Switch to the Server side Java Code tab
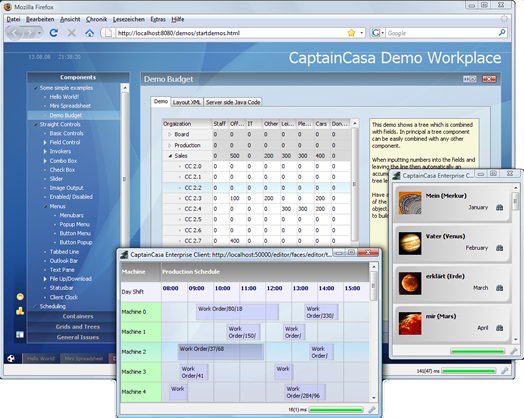The width and height of the screenshot is (524, 418). coord(233,102)
